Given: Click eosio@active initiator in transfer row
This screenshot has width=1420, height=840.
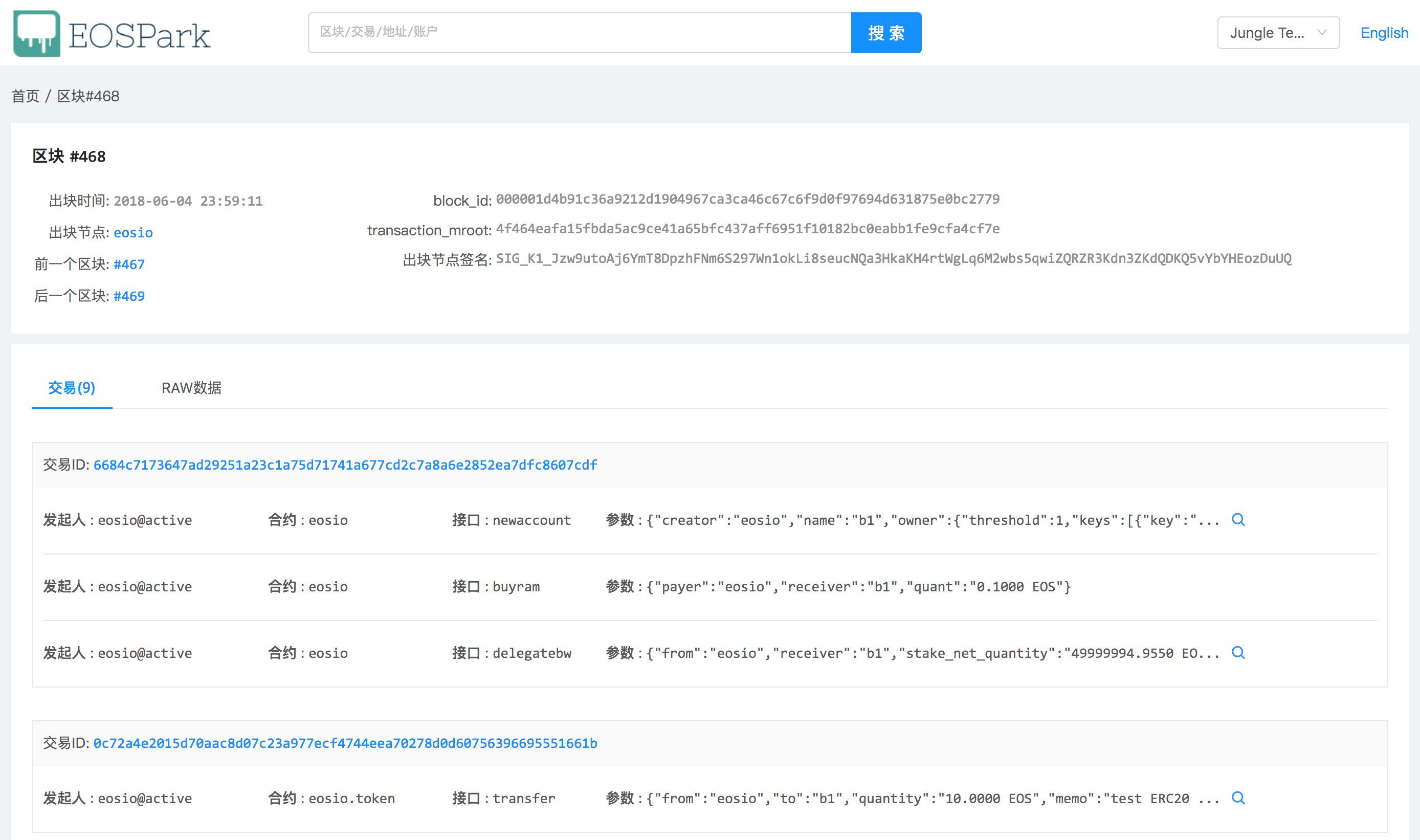Looking at the screenshot, I should click(x=145, y=799).
